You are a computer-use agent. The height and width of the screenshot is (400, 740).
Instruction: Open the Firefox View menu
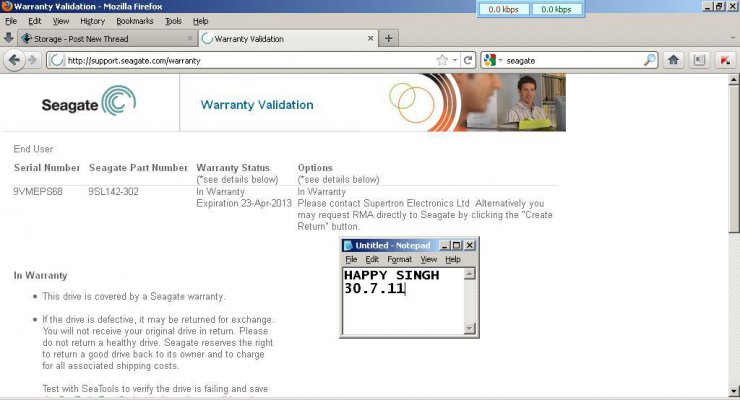tap(61, 21)
